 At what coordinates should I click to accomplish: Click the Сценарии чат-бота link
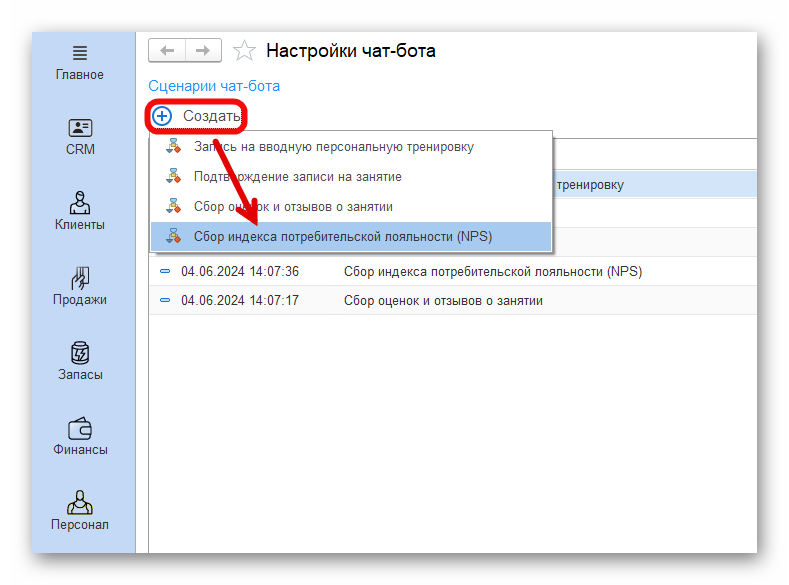[x=214, y=86]
